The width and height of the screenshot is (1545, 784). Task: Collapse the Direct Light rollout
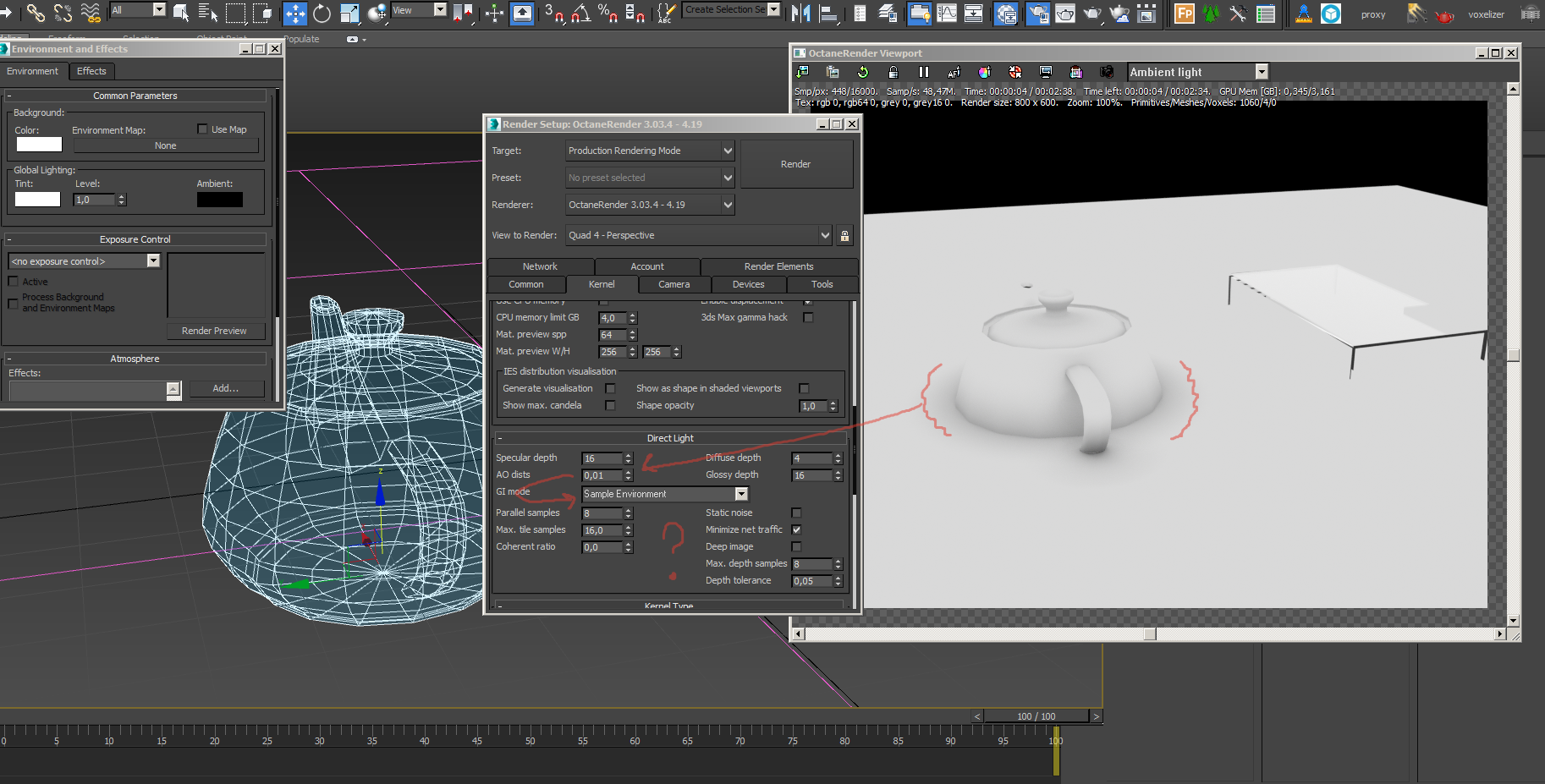670,438
